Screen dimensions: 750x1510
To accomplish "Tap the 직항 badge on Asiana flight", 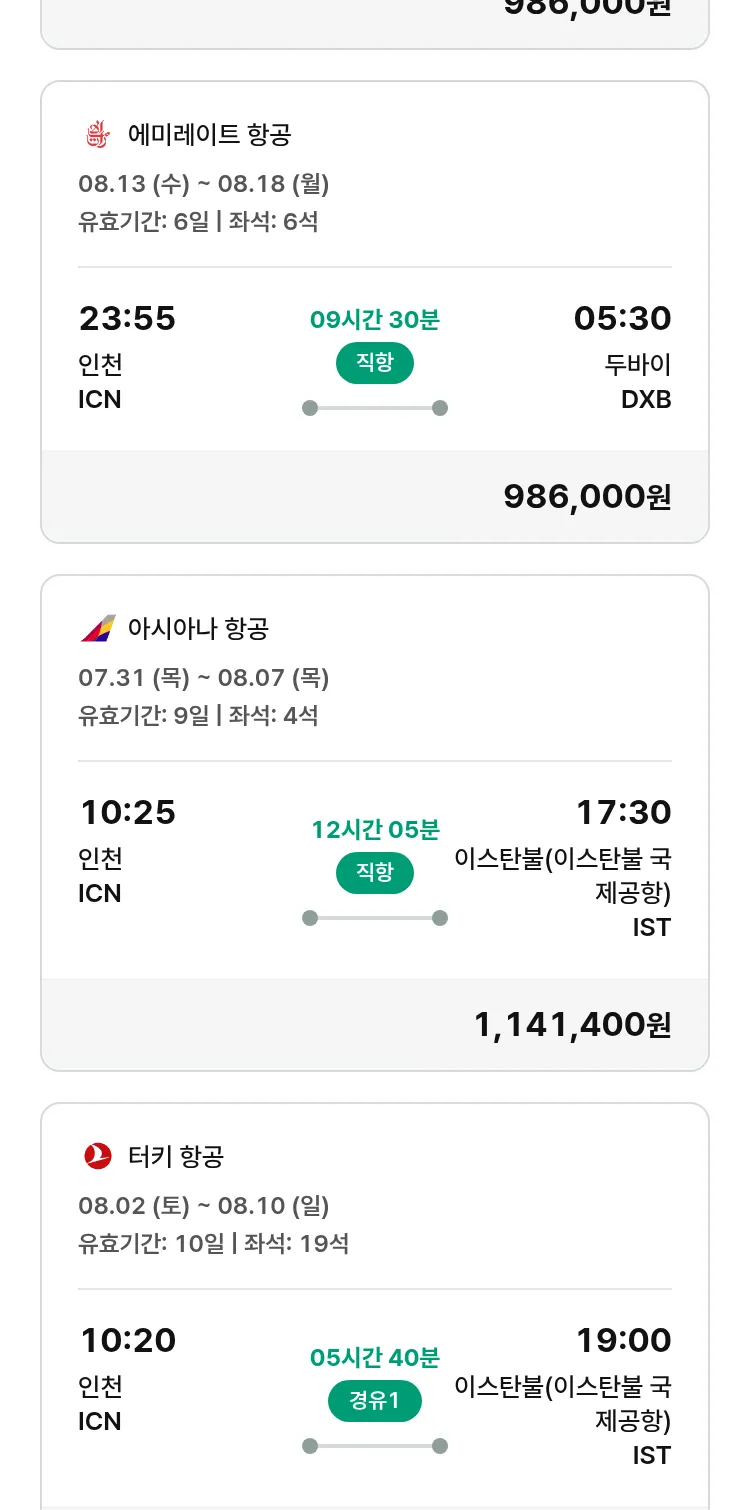I will pyautogui.click(x=375, y=873).
